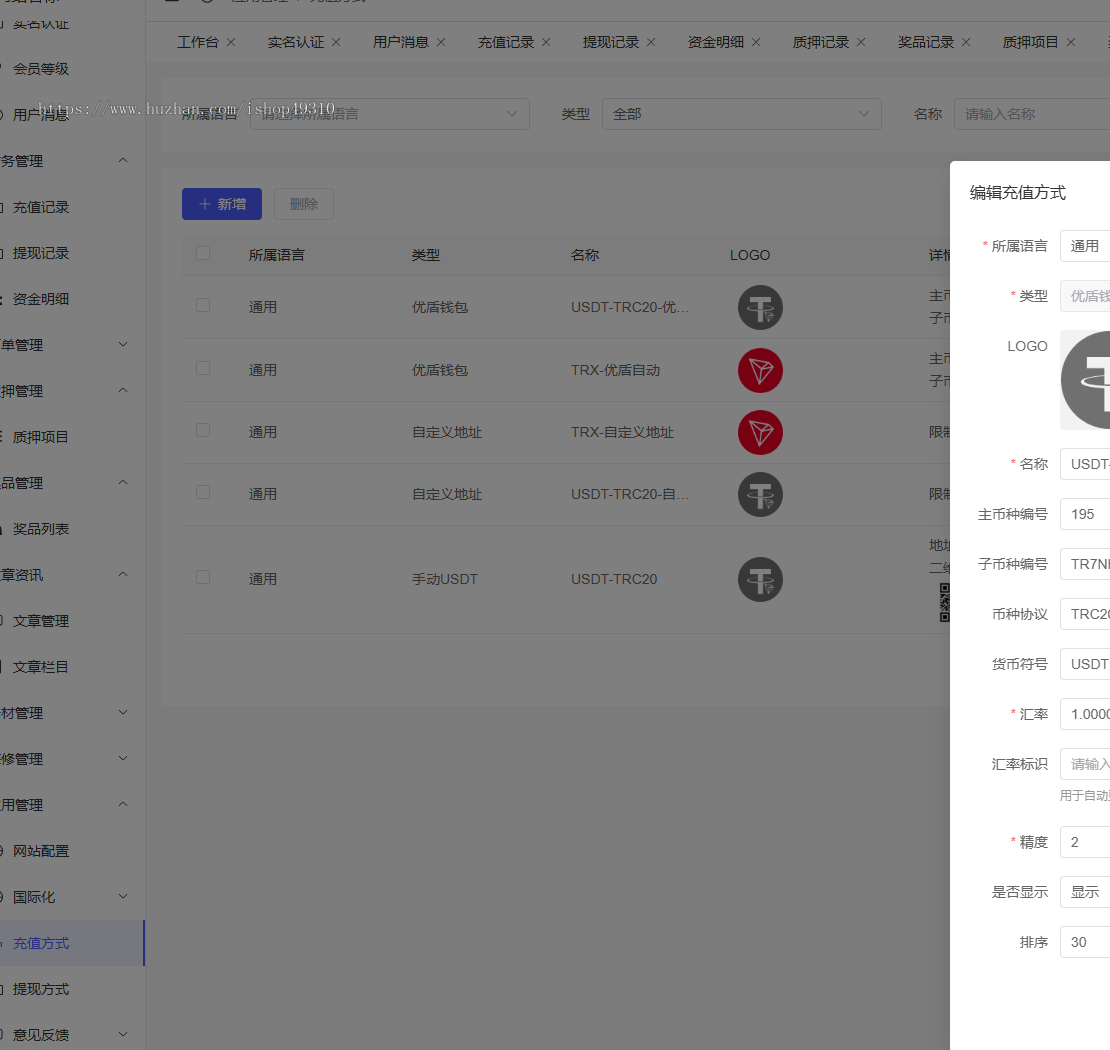
Task: Check the USDT-TRC20-优 row checkbox
Action: tap(203, 305)
